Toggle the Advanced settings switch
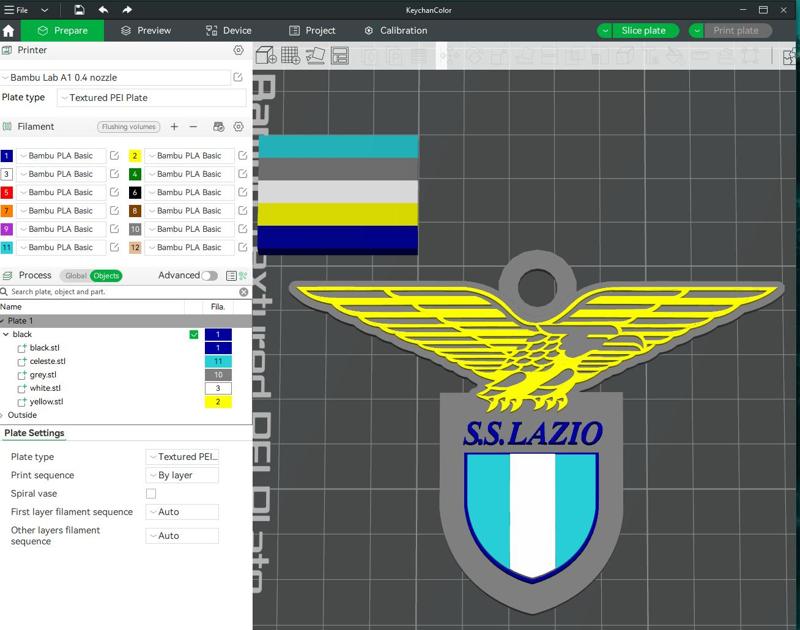The height and width of the screenshot is (630, 800). (209, 276)
